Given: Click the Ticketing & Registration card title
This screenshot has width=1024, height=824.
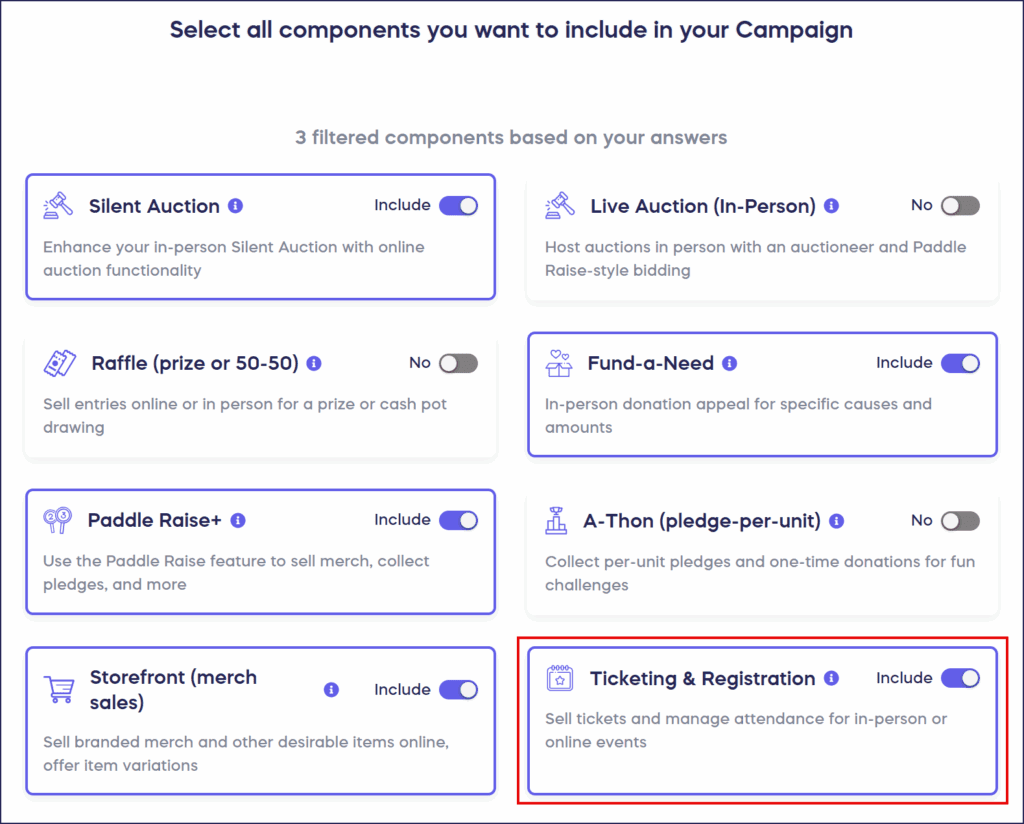Looking at the screenshot, I should coord(702,678).
